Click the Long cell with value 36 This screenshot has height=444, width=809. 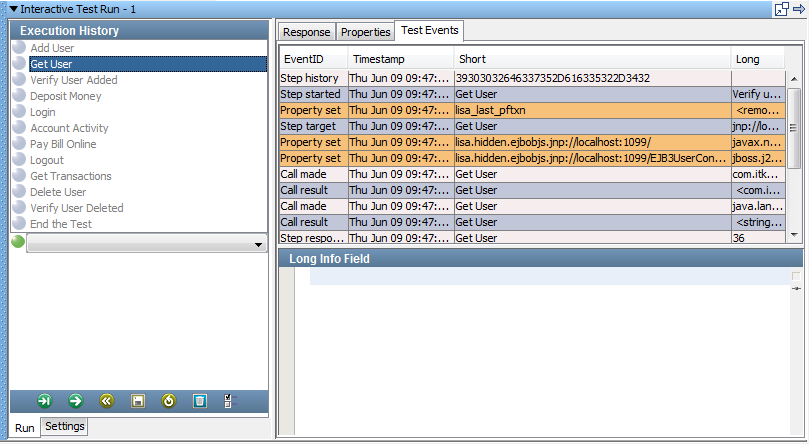point(758,237)
